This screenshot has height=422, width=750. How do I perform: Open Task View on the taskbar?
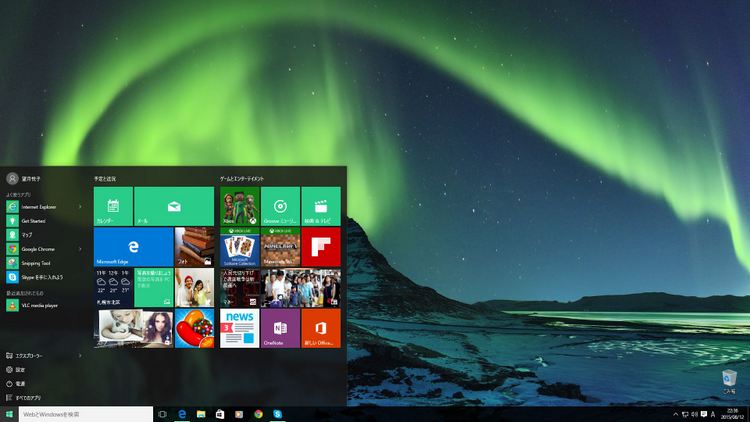(x=162, y=414)
